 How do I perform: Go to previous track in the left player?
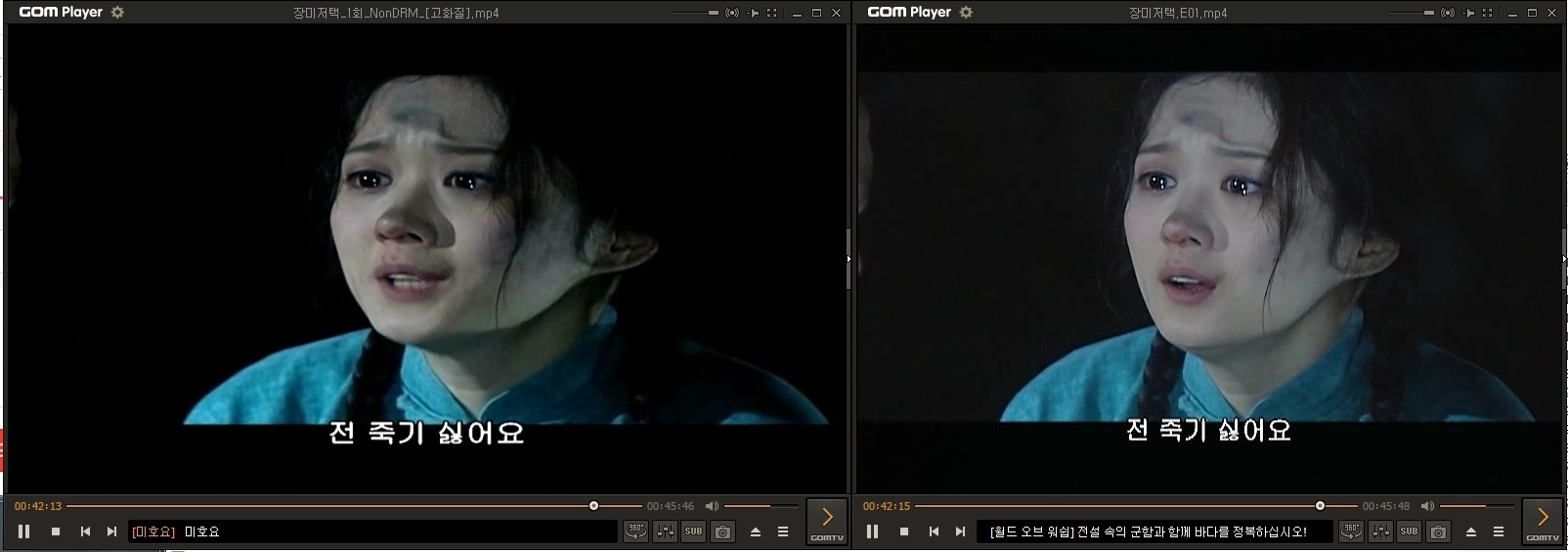(x=85, y=531)
